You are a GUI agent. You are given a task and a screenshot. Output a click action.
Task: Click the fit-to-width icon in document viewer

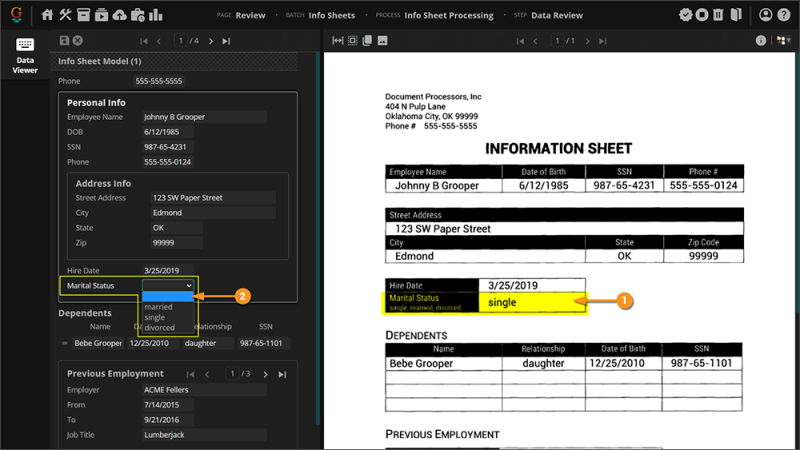338,40
